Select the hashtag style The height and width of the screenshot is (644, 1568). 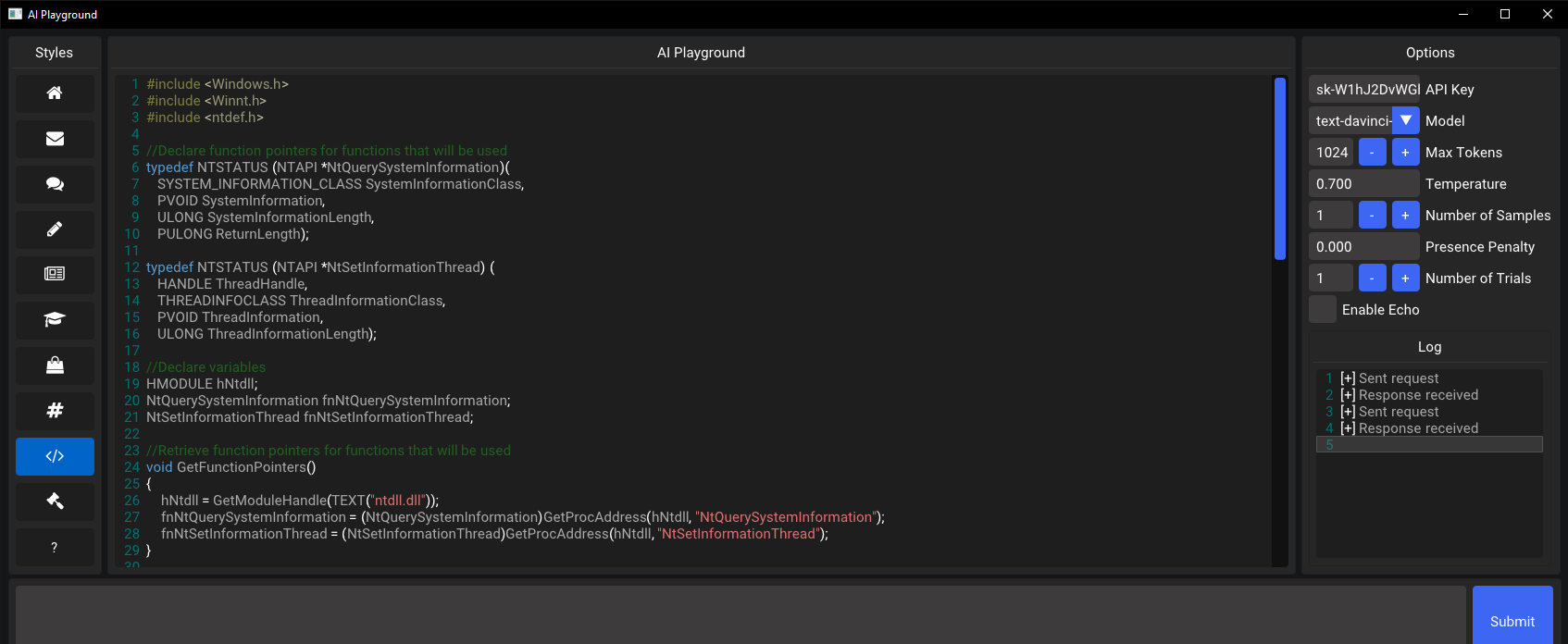tap(55, 411)
